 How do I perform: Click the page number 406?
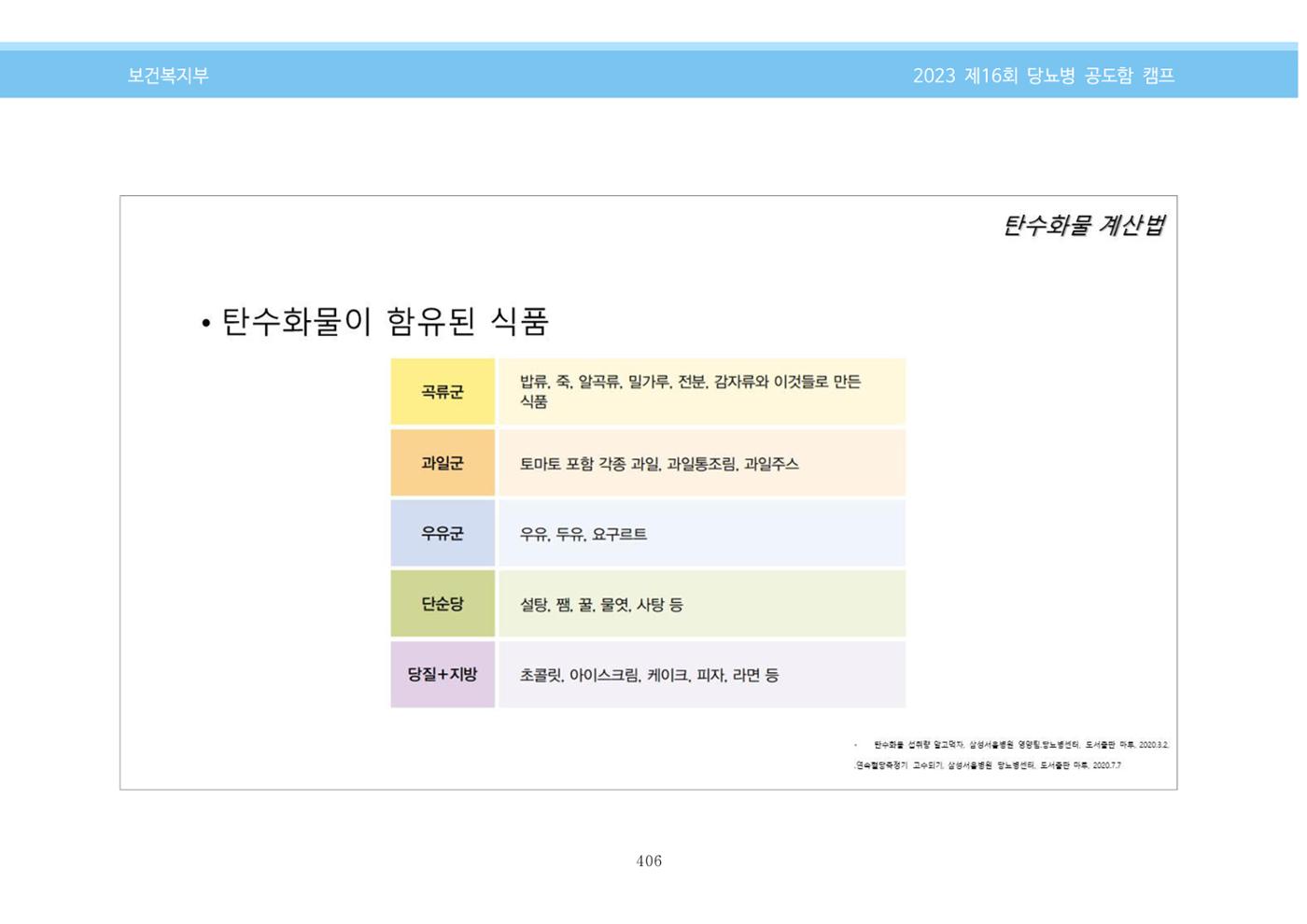[x=649, y=861]
